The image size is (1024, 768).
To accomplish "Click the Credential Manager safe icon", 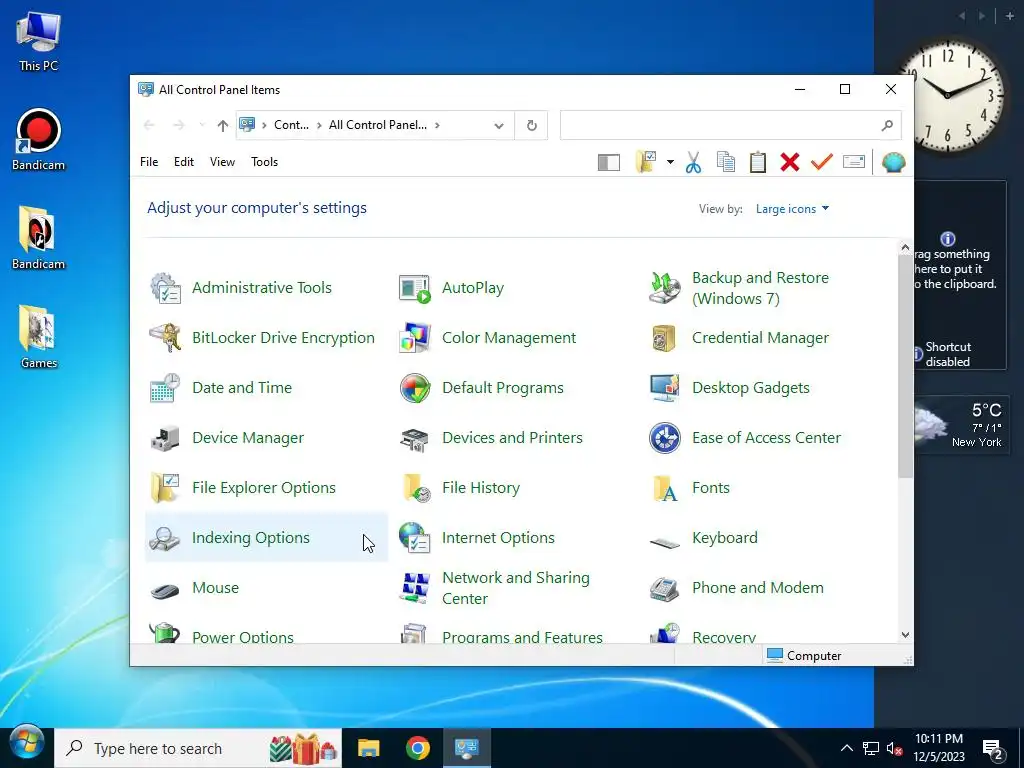I will click(x=665, y=338).
